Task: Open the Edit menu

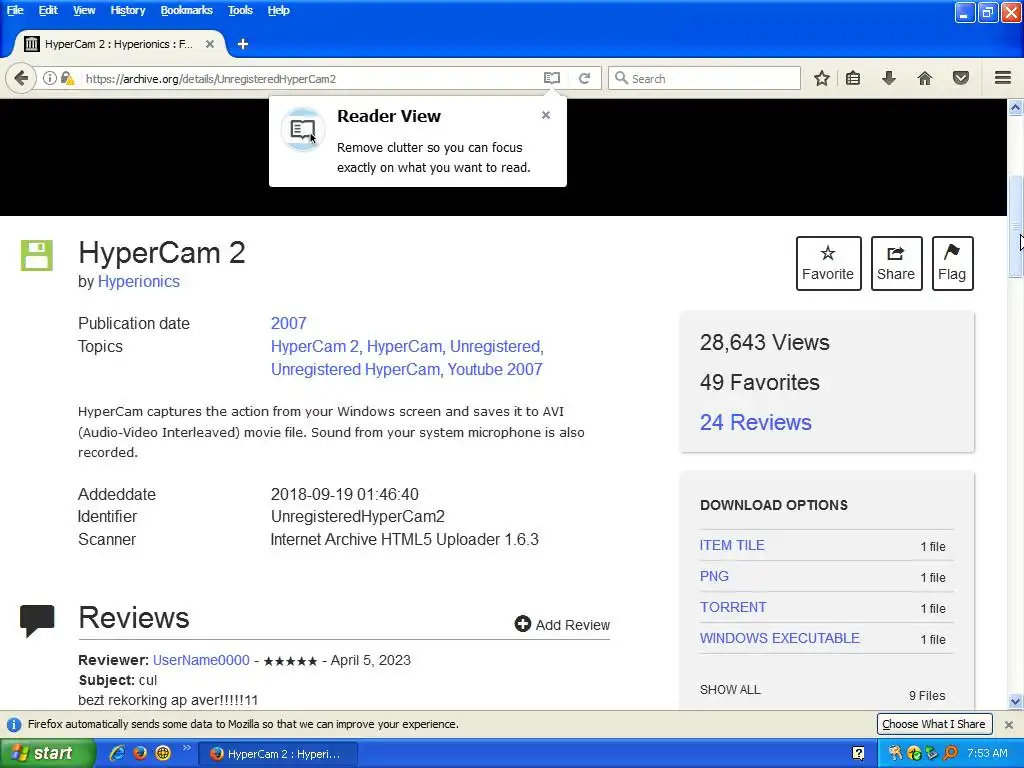Action: pyautogui.click(x=48, y=10)
